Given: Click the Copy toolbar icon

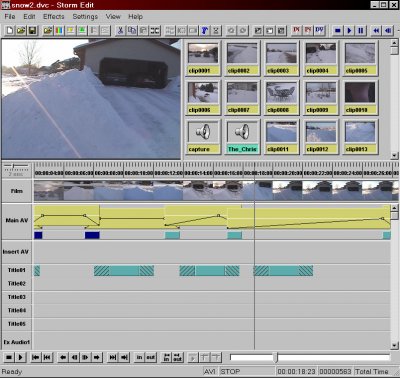Looking at the screenshot, I should tap(132, 31).
